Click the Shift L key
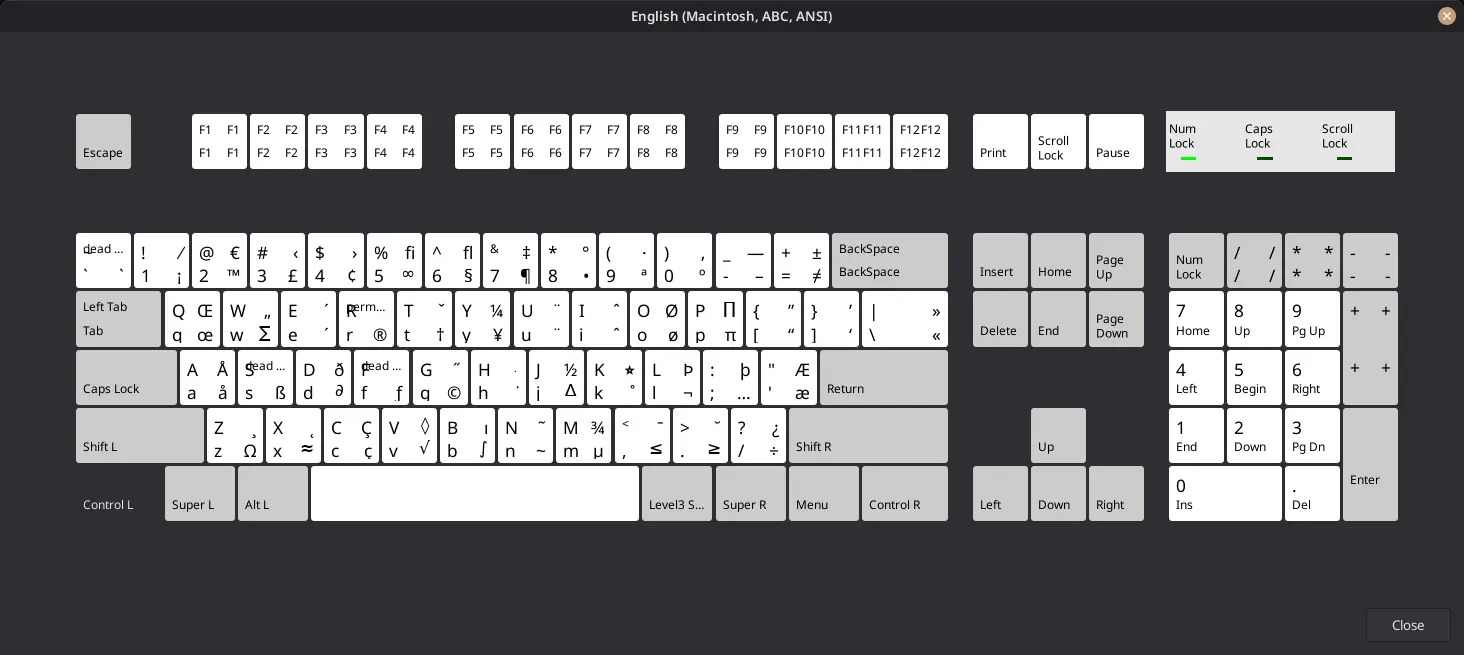 pyautogui.click(x=140, y=435)
